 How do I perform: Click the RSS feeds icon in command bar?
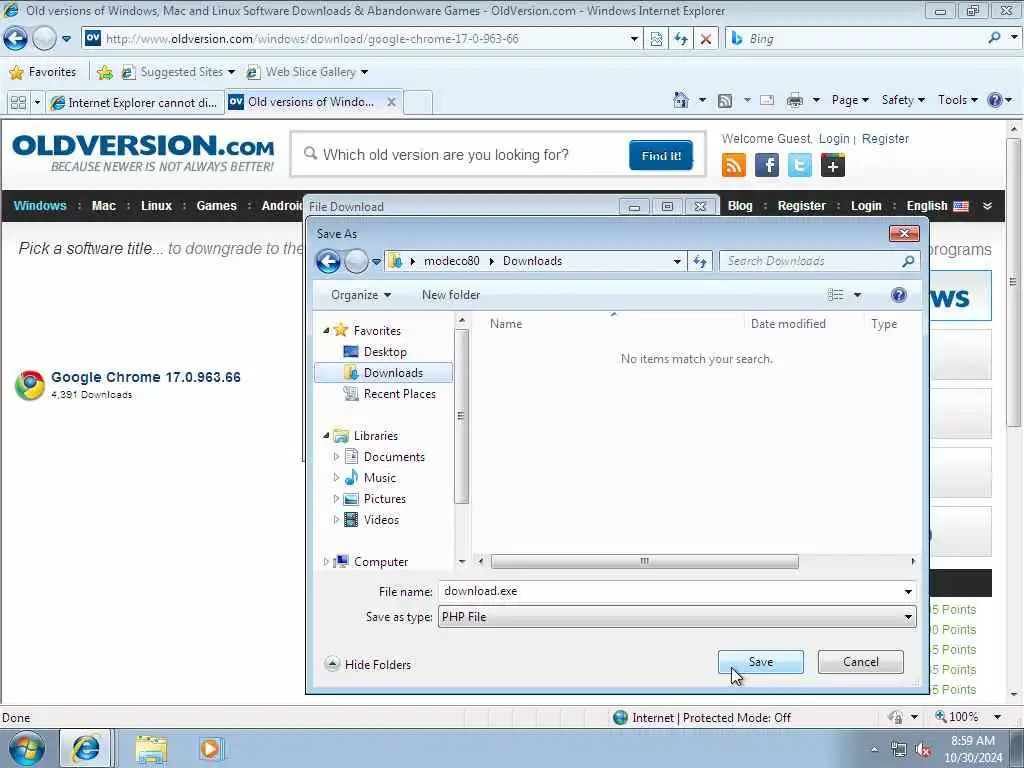725,100
